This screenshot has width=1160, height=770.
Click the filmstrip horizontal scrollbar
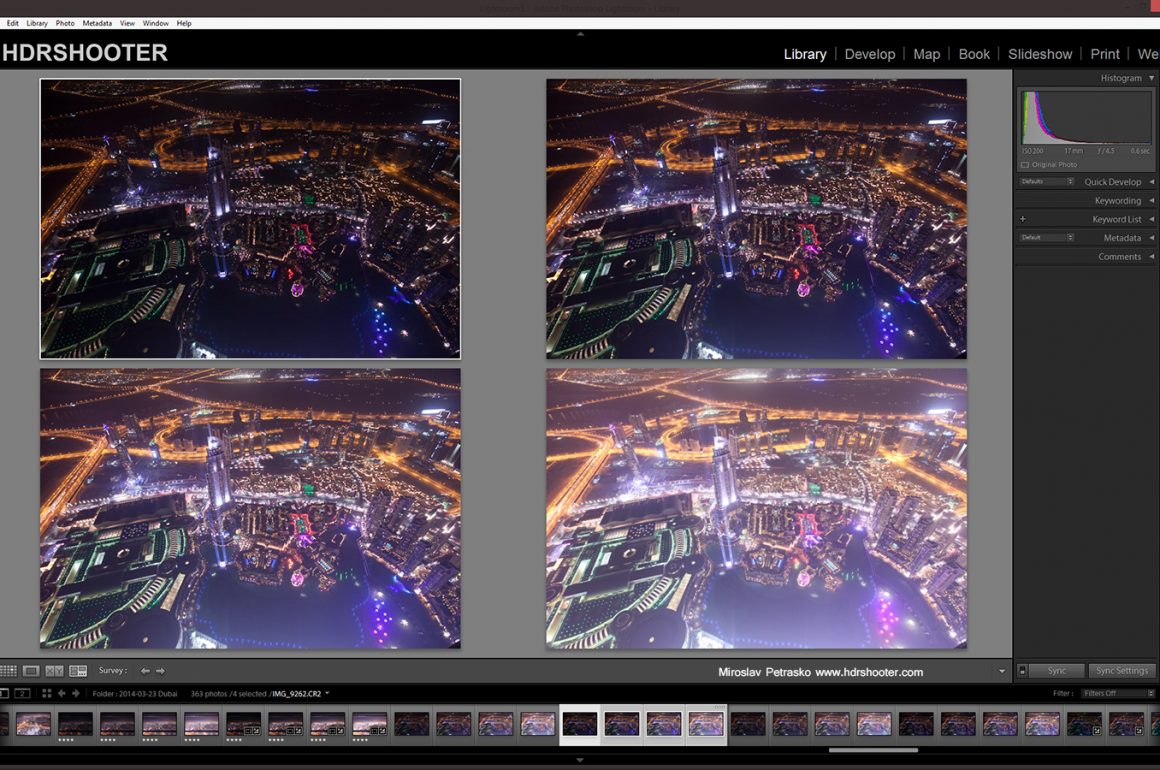point(873,750)
